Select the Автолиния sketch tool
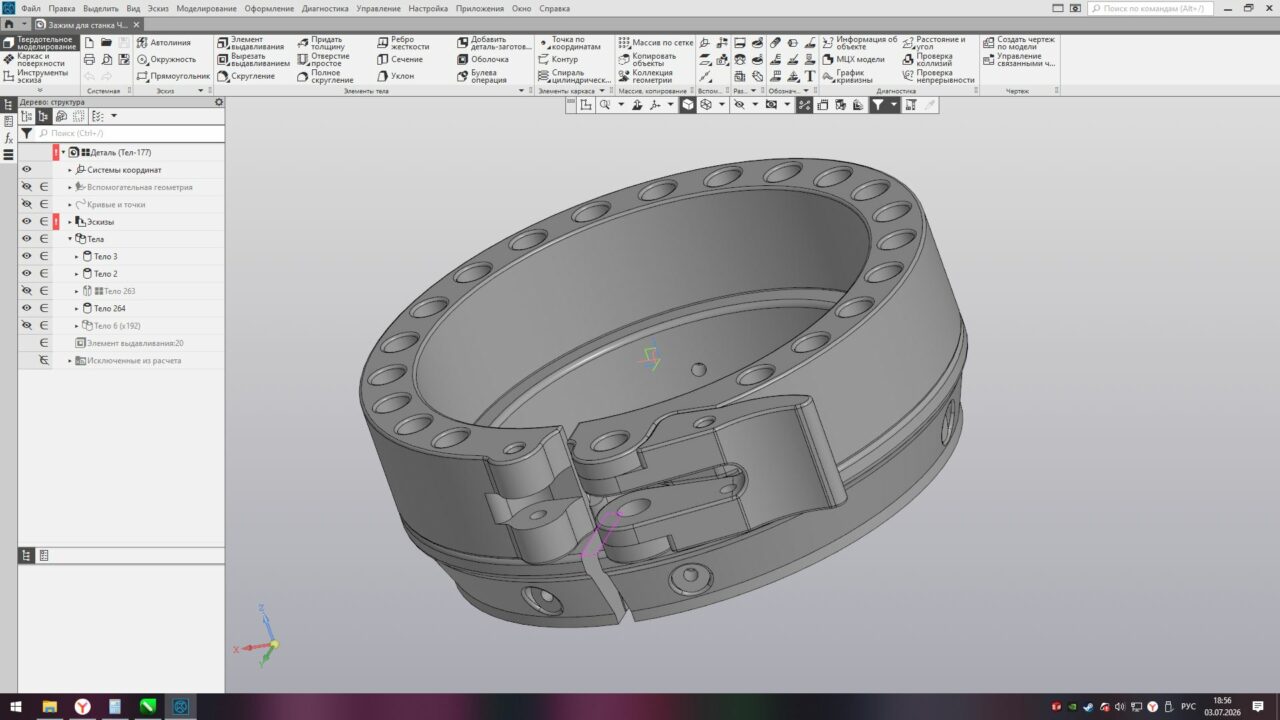Image resolution: width=1280 pixels, height=720 pixels. click(164, 43)
